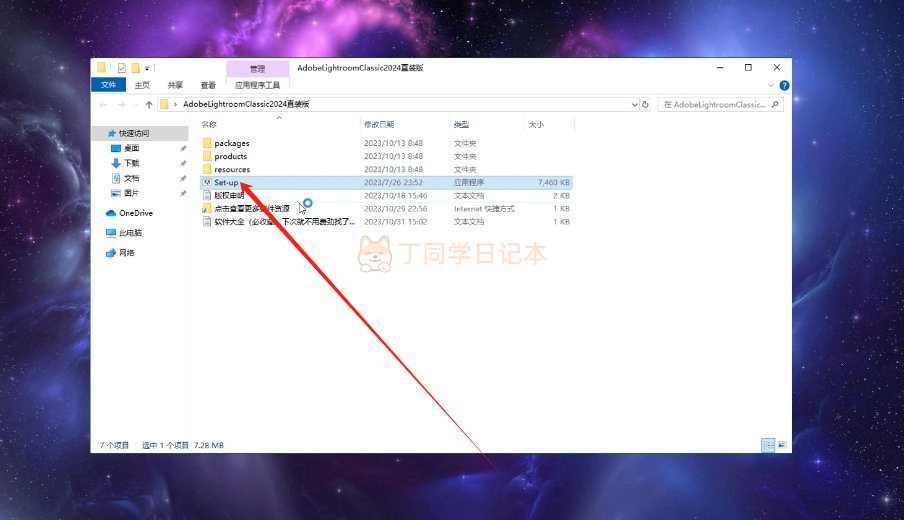Click the 2023/10/18 15:46 date cell
Screen dimensions: 904x520
[396, 195]
